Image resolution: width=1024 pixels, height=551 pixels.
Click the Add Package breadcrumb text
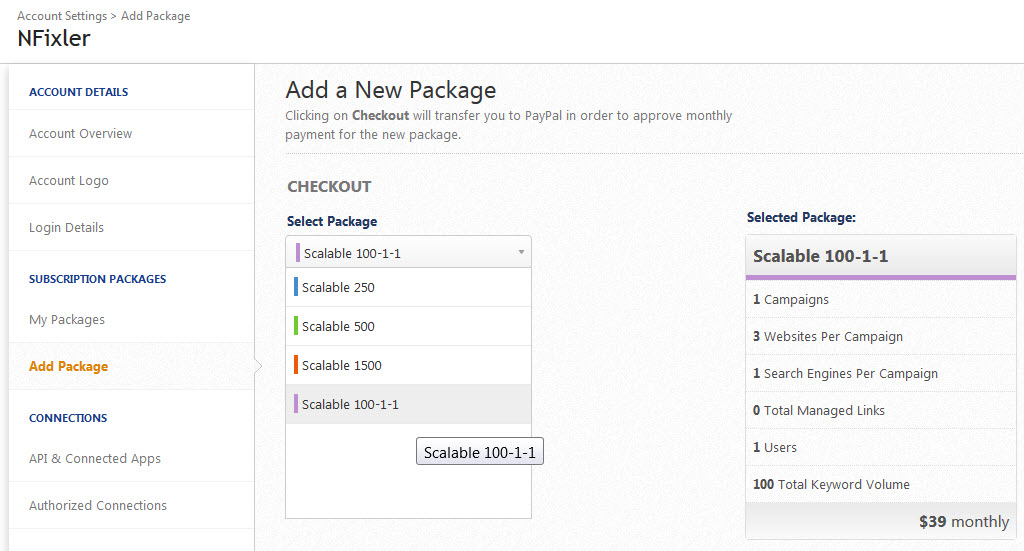(155, 16)
